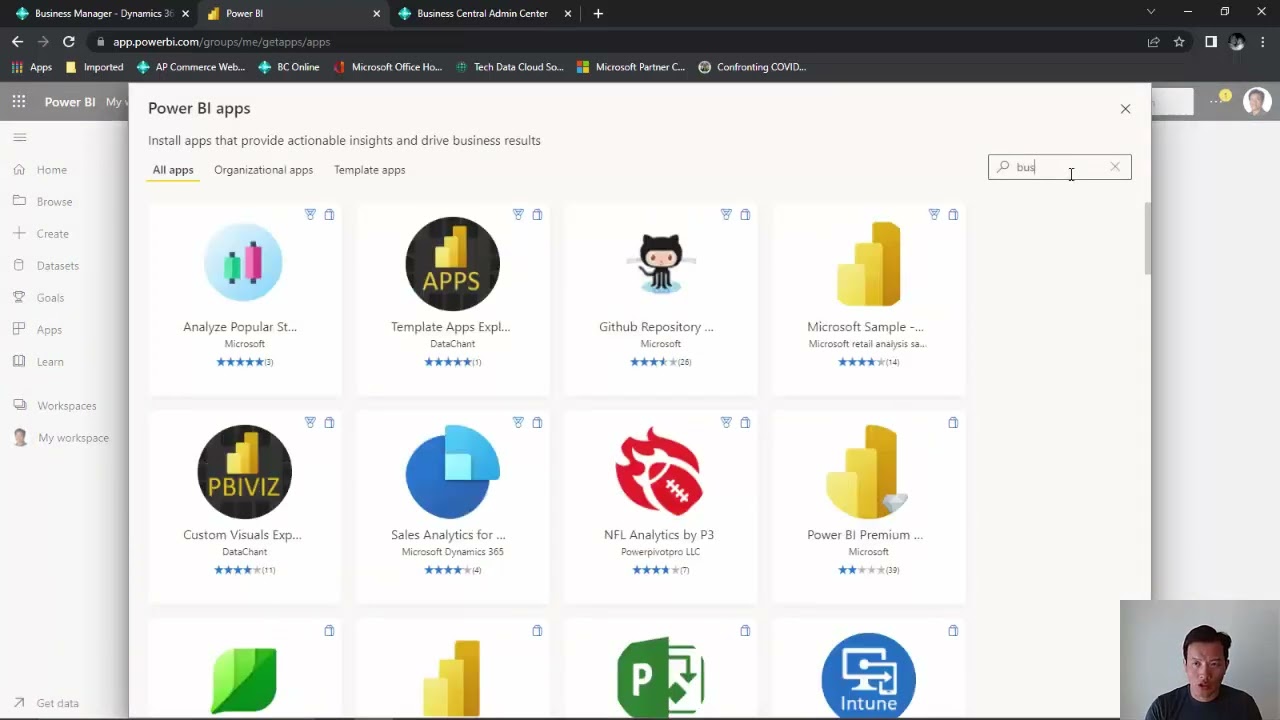Switch to Business Central Admin Center tab
The width and height of the screenshot is (1280, 720).
(x=483, y=13)
